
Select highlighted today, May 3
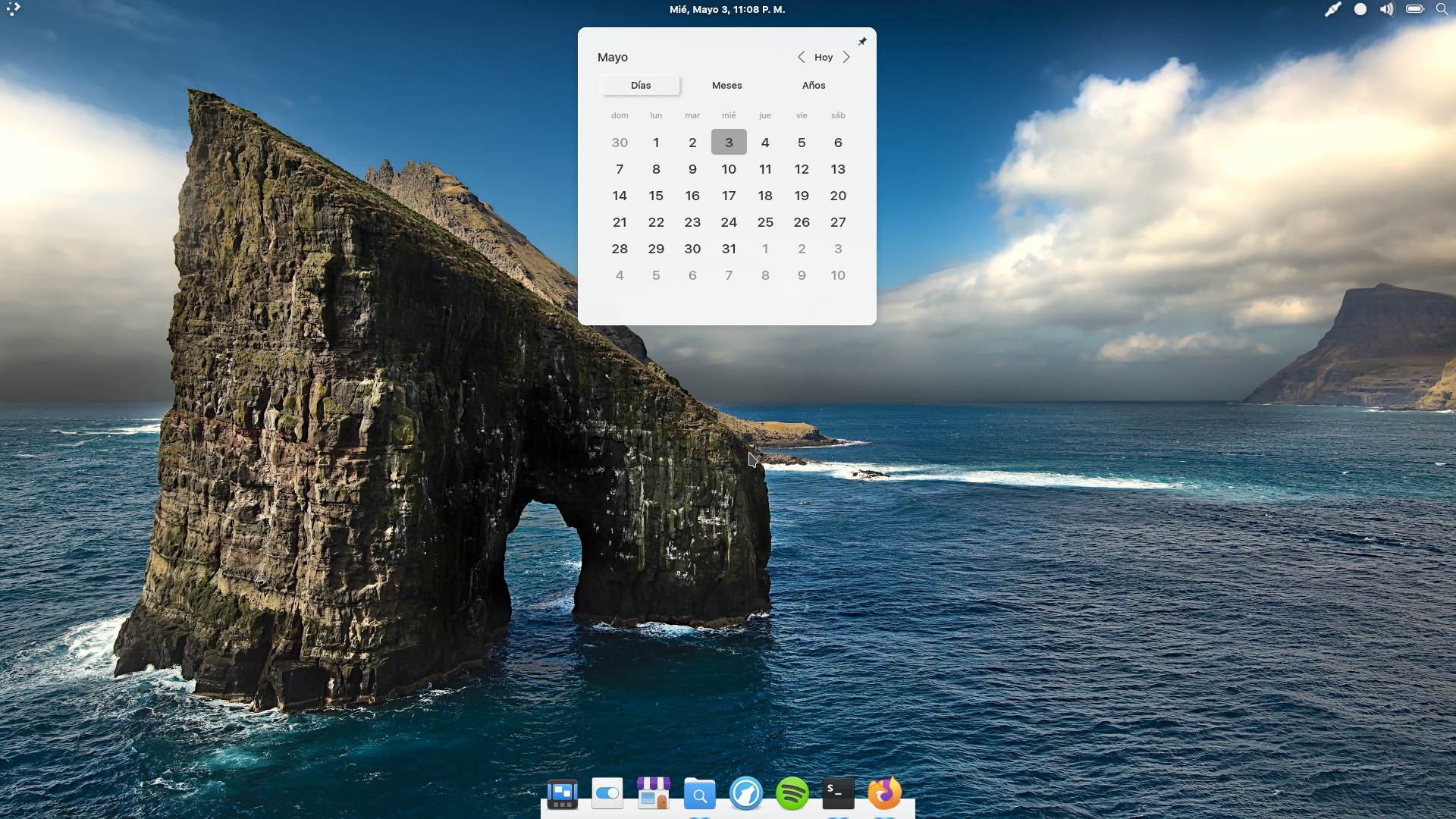[x=729, y=143]
